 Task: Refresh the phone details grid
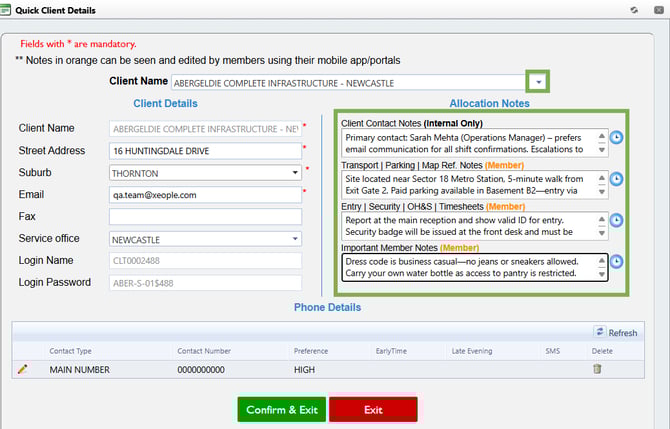[615, 333]
